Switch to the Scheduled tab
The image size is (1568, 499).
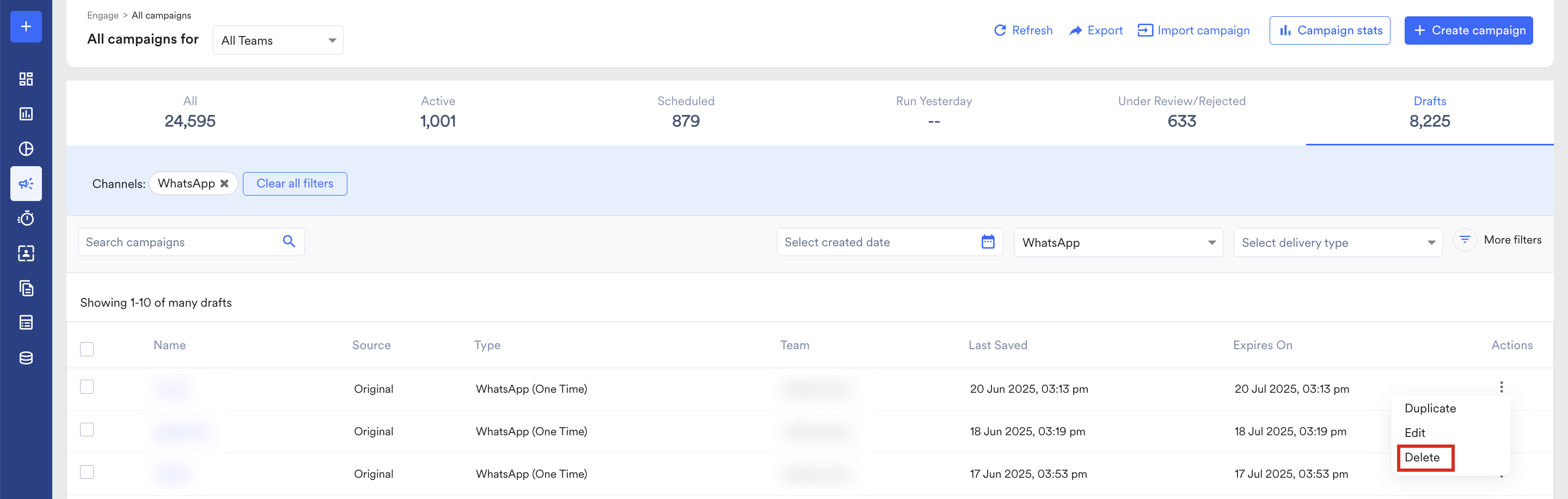point(686,112)
